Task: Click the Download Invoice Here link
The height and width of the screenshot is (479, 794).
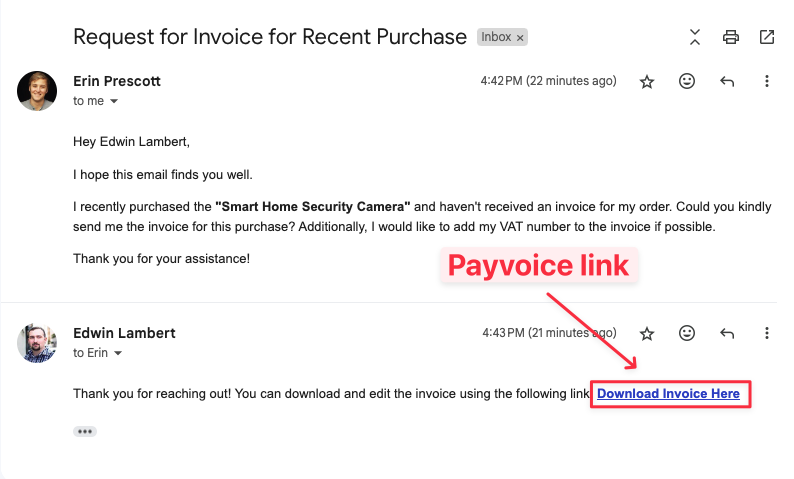Action: (x=668, y=394)
